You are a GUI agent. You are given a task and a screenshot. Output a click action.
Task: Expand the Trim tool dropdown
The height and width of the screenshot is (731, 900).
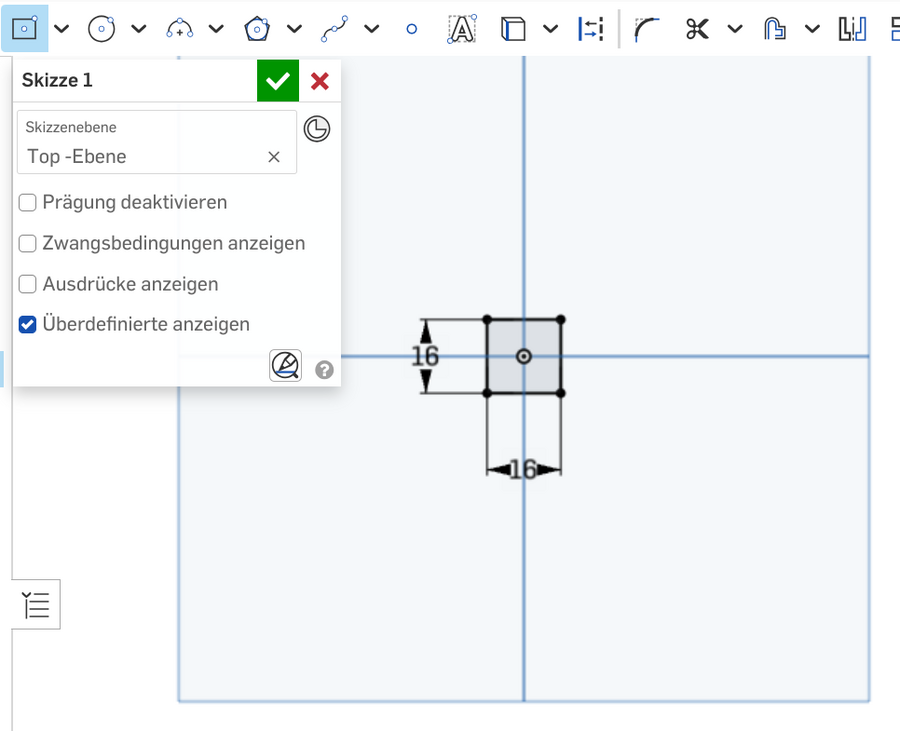[x=733, y=28]
